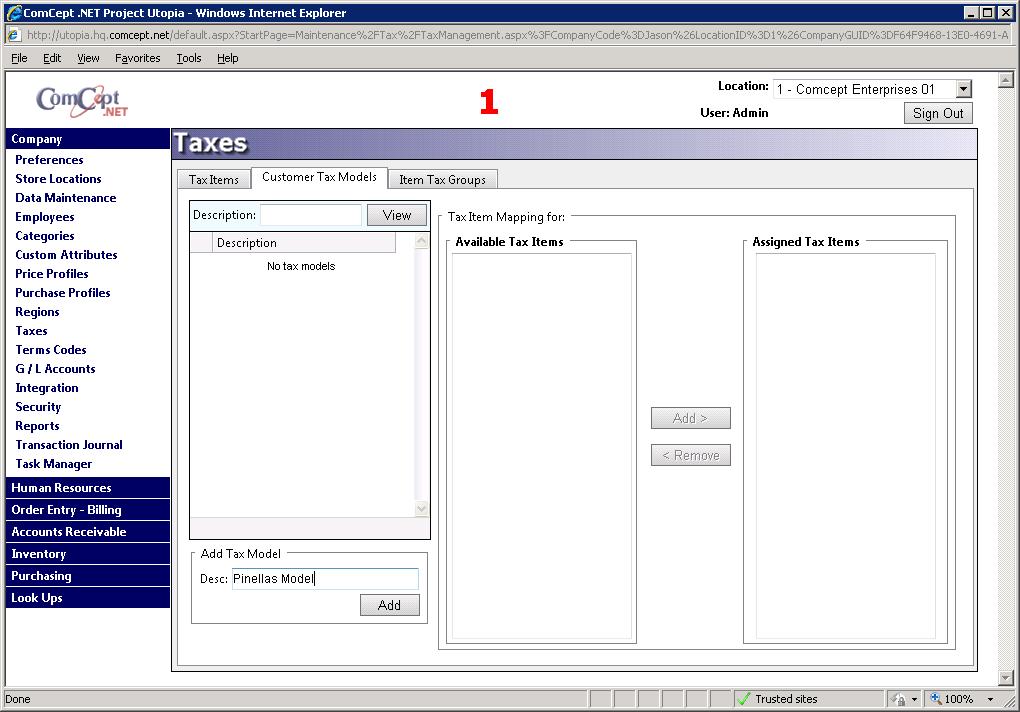Image resolution: width=1020 pixels, height=712 pixels.
Task: Click the Internet Explorer page icon in title bar
Action: click(14, 13)
